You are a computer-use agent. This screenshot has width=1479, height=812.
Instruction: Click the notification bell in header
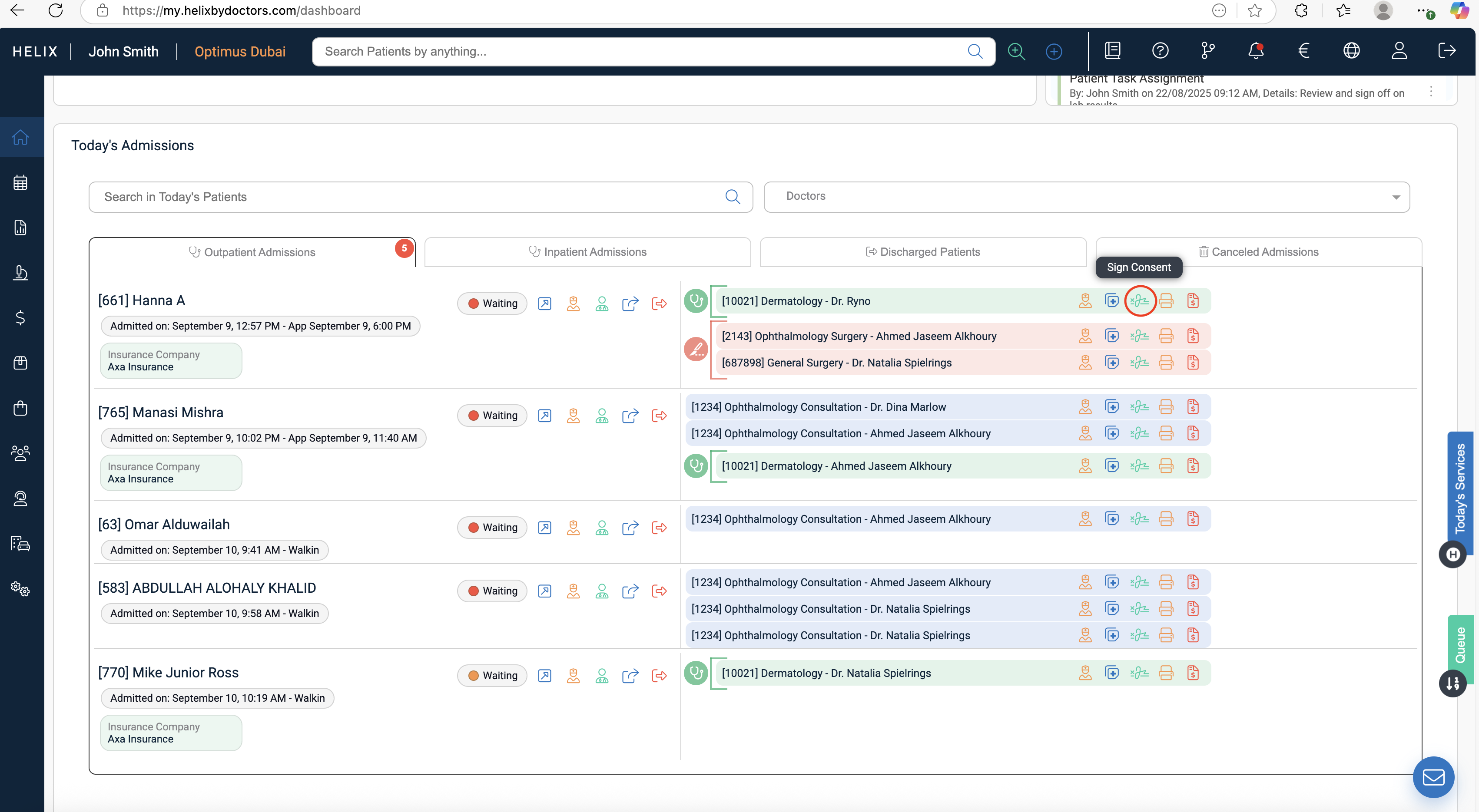point(1256,51)
